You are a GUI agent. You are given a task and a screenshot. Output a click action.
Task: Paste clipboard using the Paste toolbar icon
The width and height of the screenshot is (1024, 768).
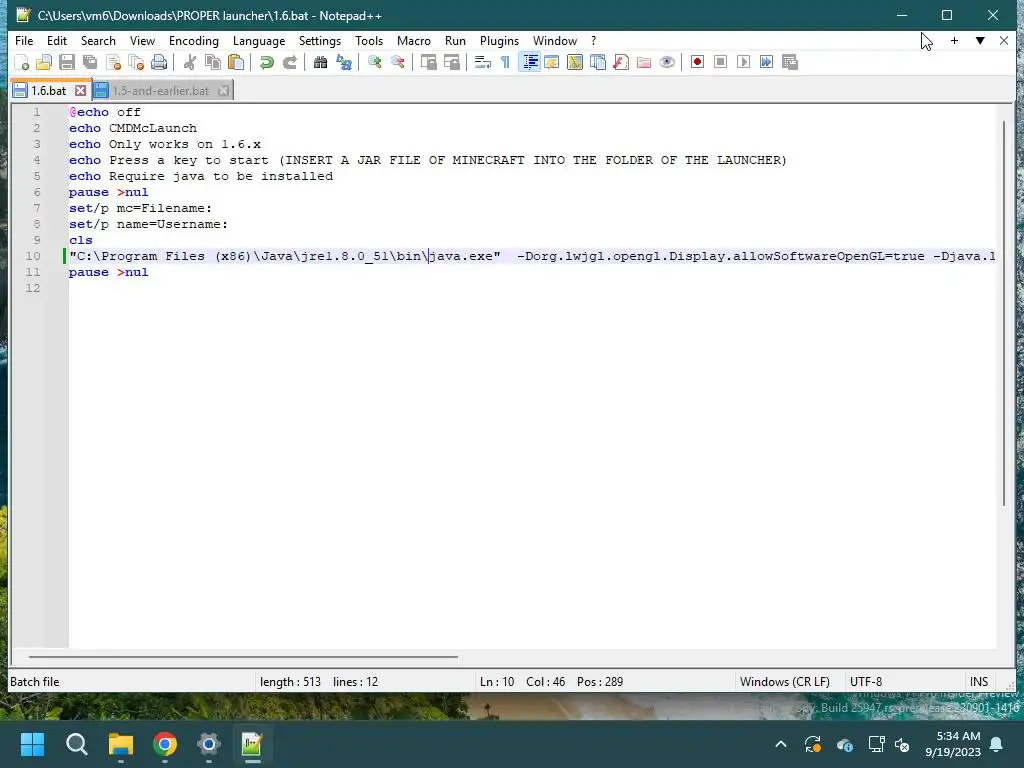click(x=236, y=62)
